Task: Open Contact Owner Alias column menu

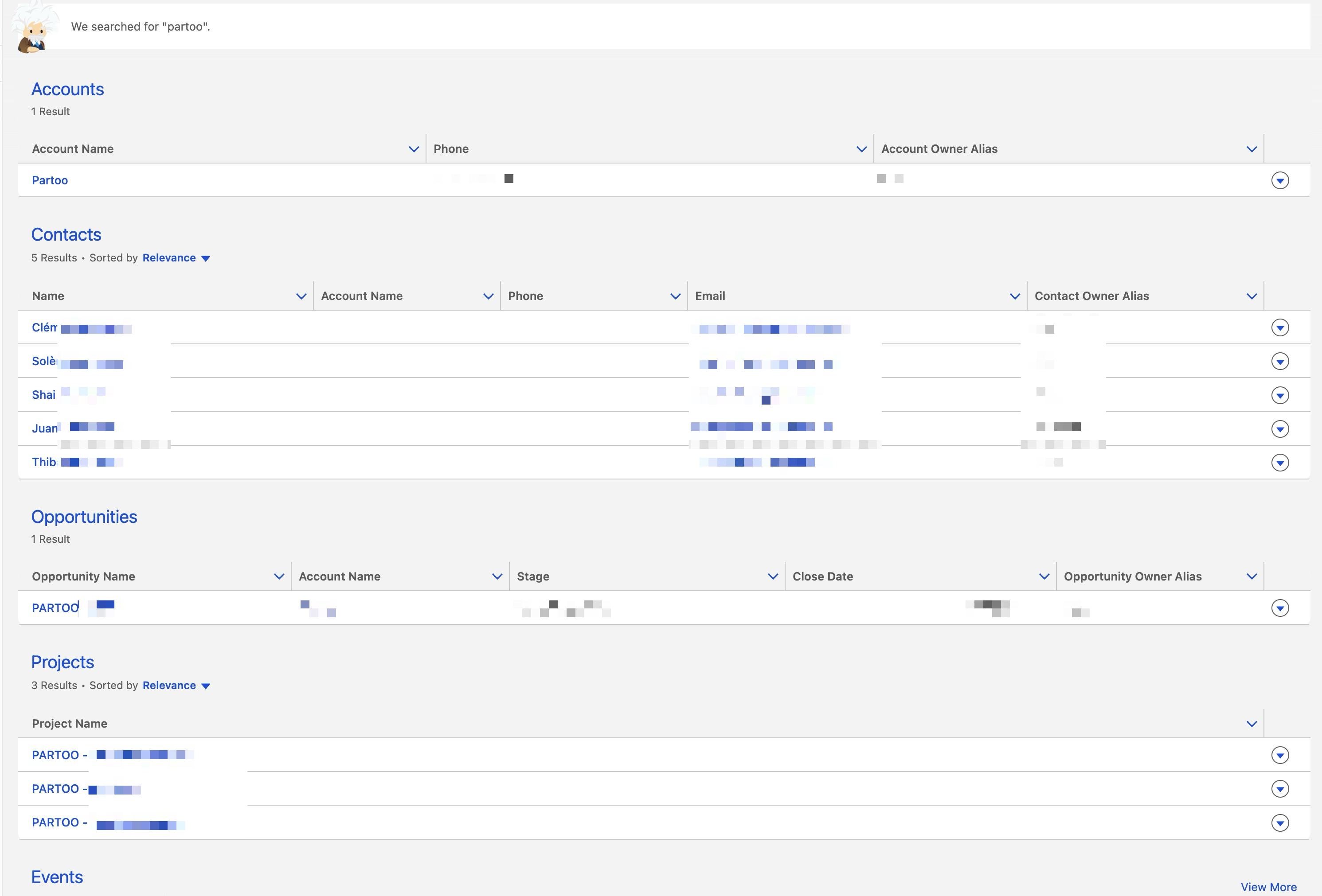Action: (1252, 296)
